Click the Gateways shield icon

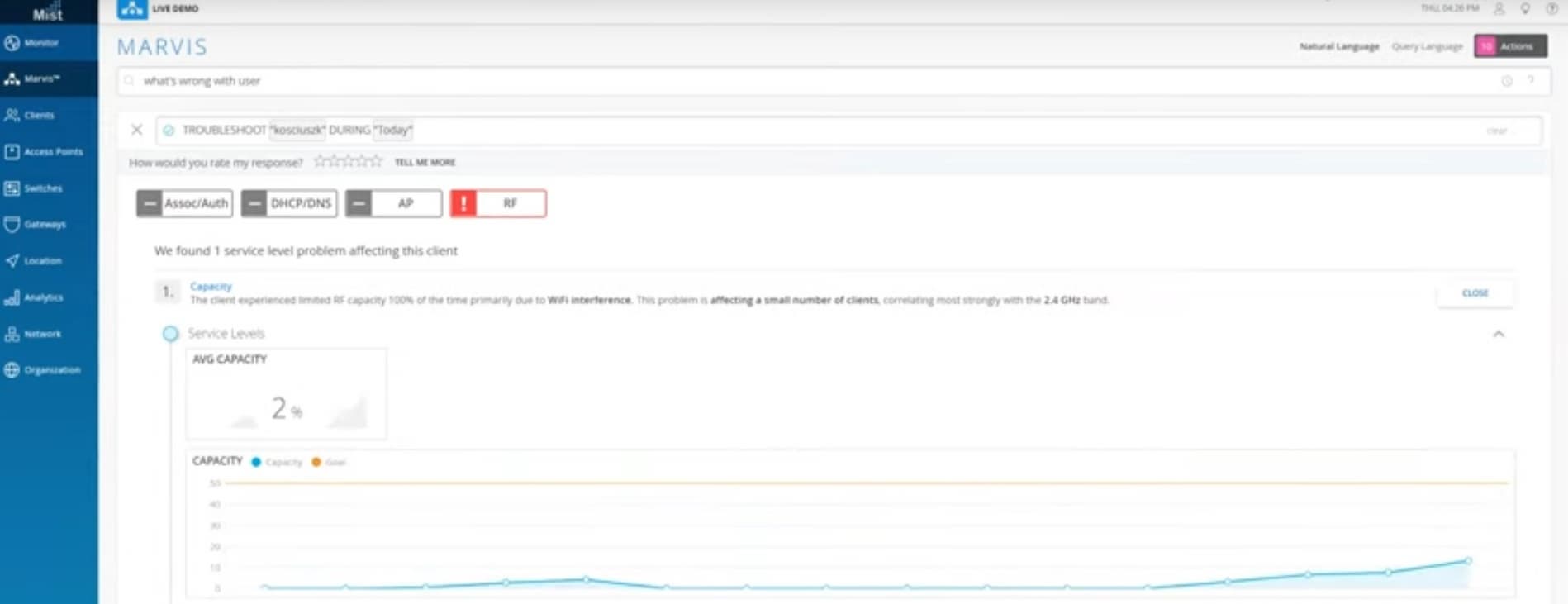point(12,225)
